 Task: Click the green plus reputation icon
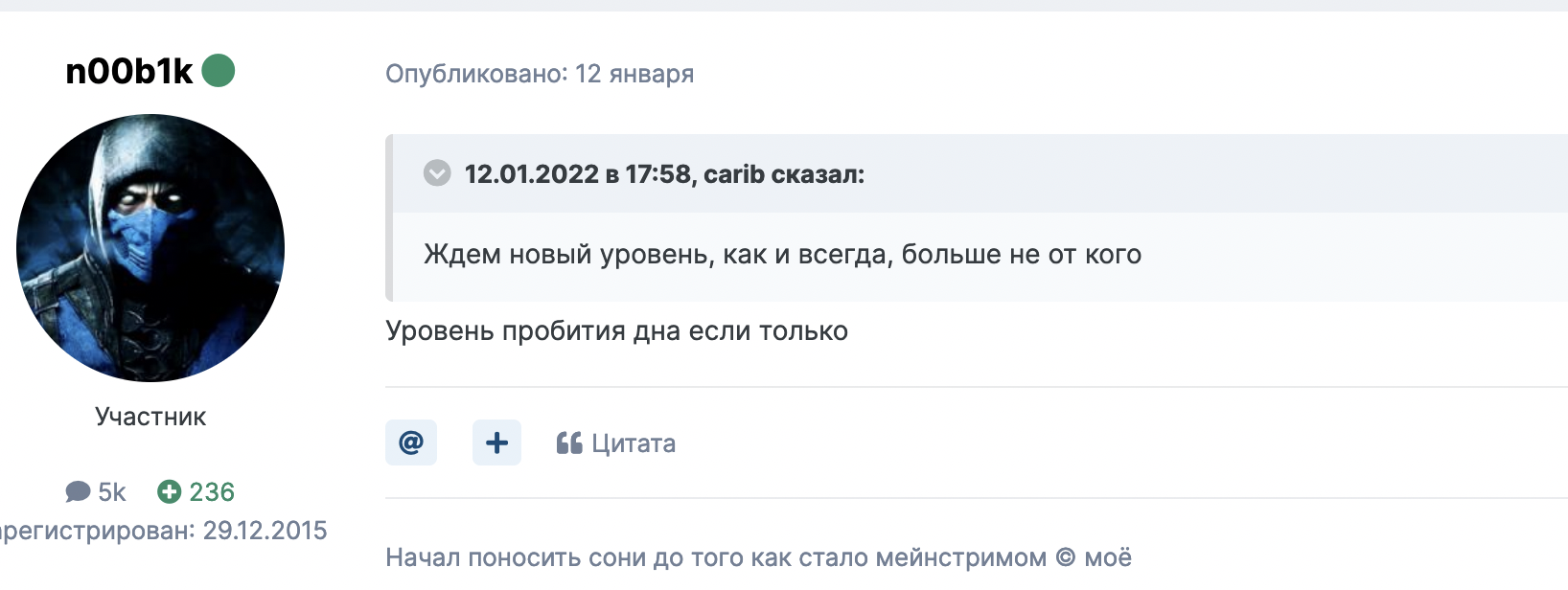coord(169,492)
